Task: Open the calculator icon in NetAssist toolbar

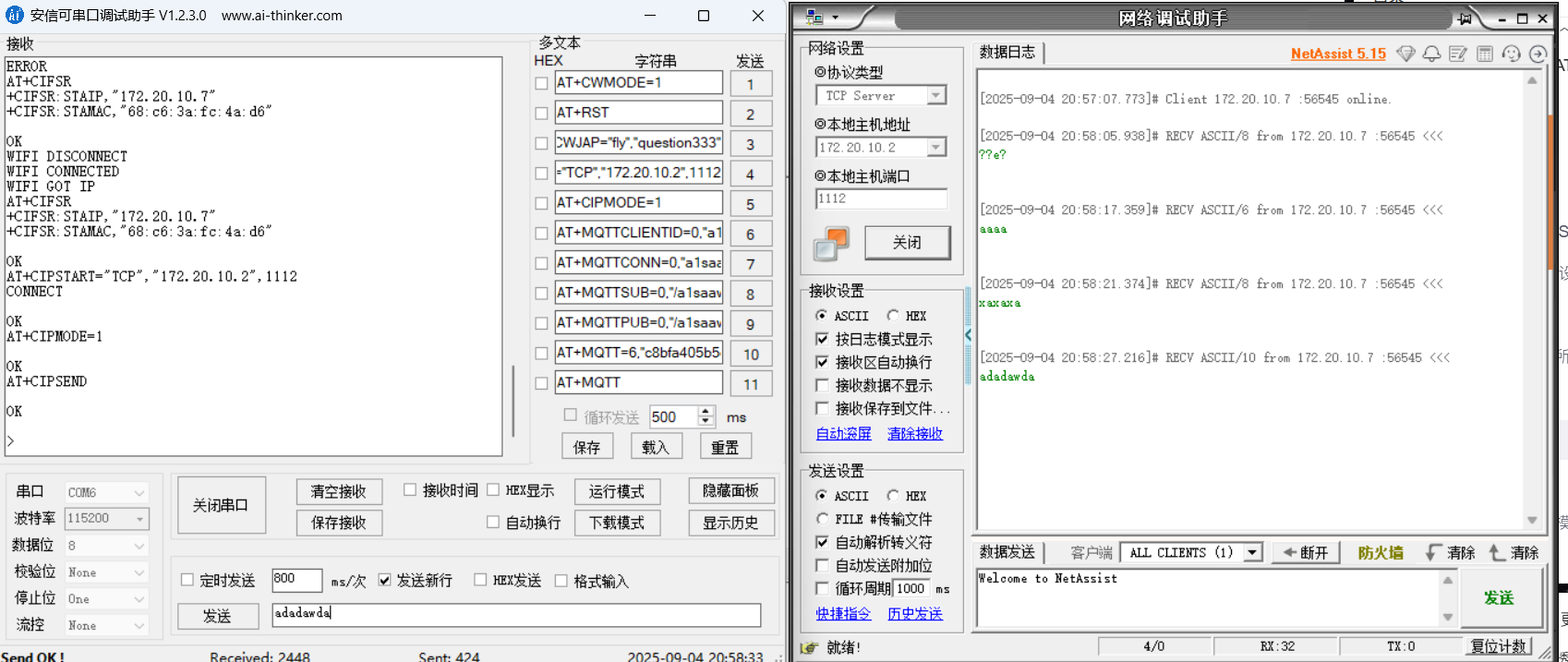Action: 1485,54
